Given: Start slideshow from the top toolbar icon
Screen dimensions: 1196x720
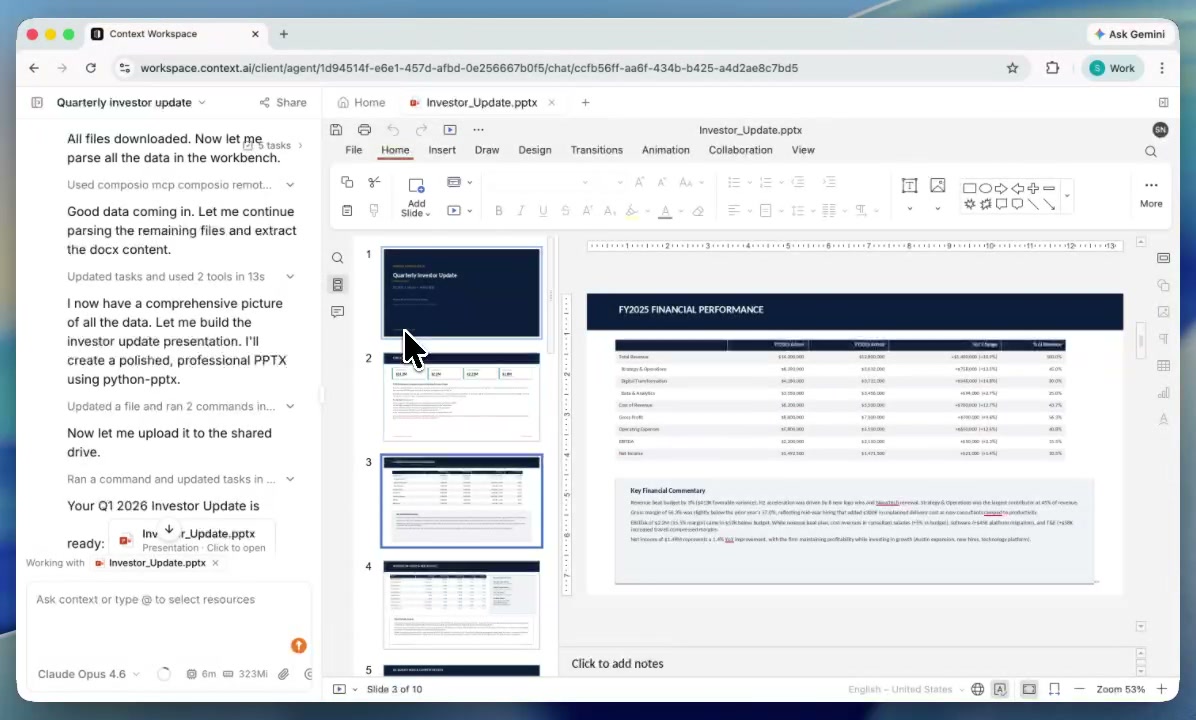Looking at the screenshot, I should (x=450, y=130).
